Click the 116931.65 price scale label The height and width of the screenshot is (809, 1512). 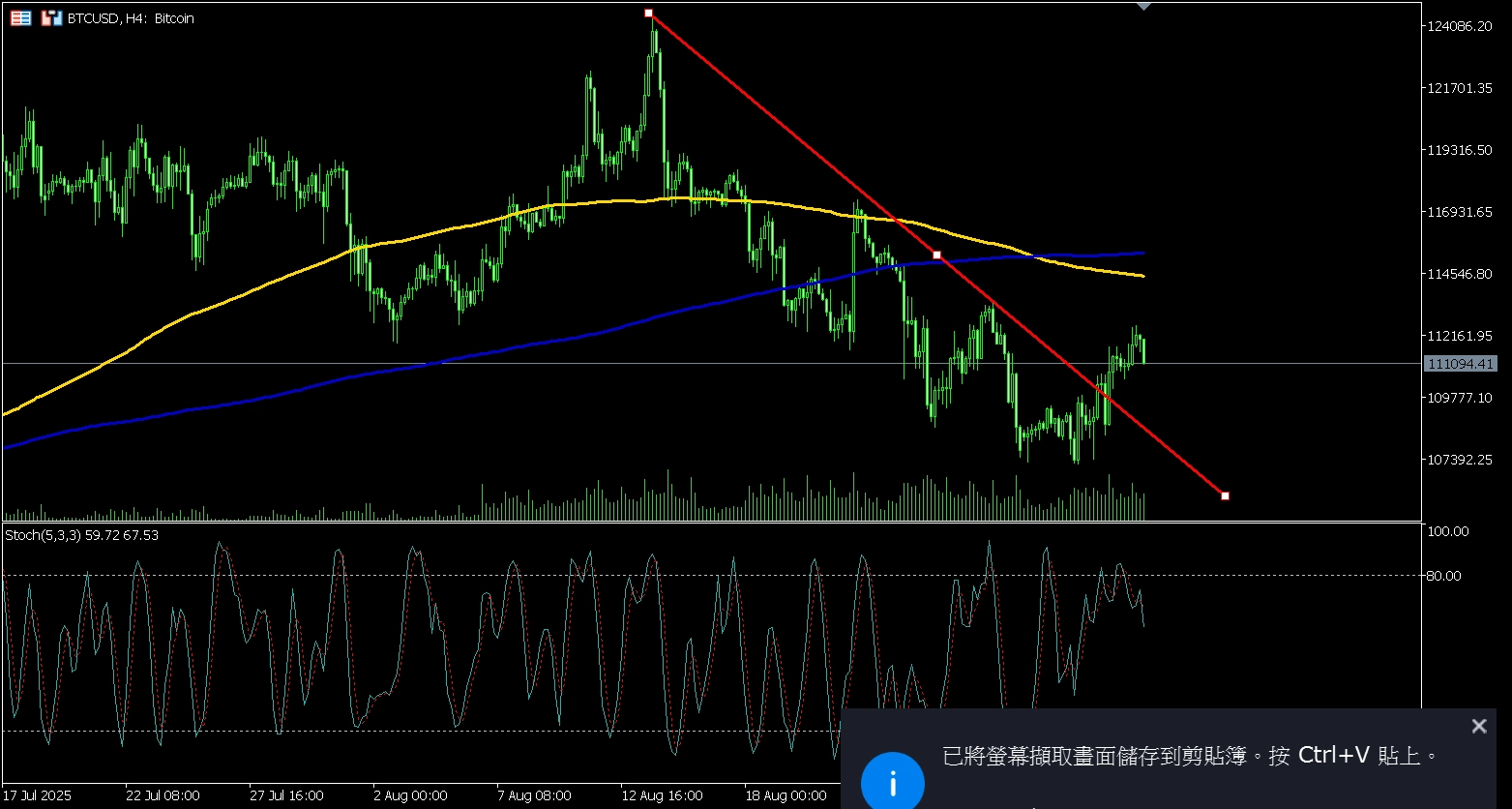1459,212
